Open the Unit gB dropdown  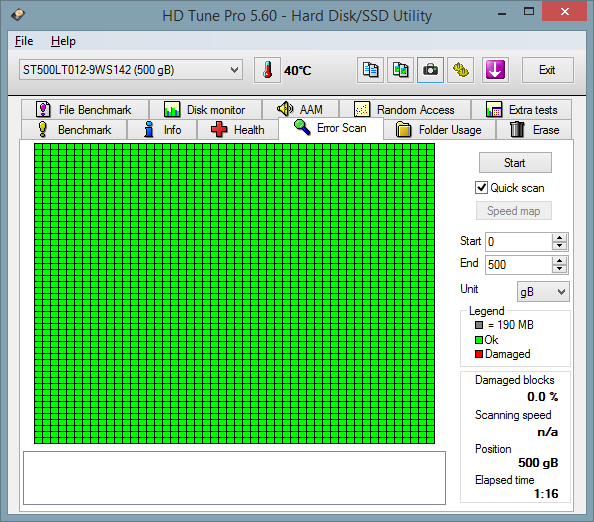(x=543, y=292)
